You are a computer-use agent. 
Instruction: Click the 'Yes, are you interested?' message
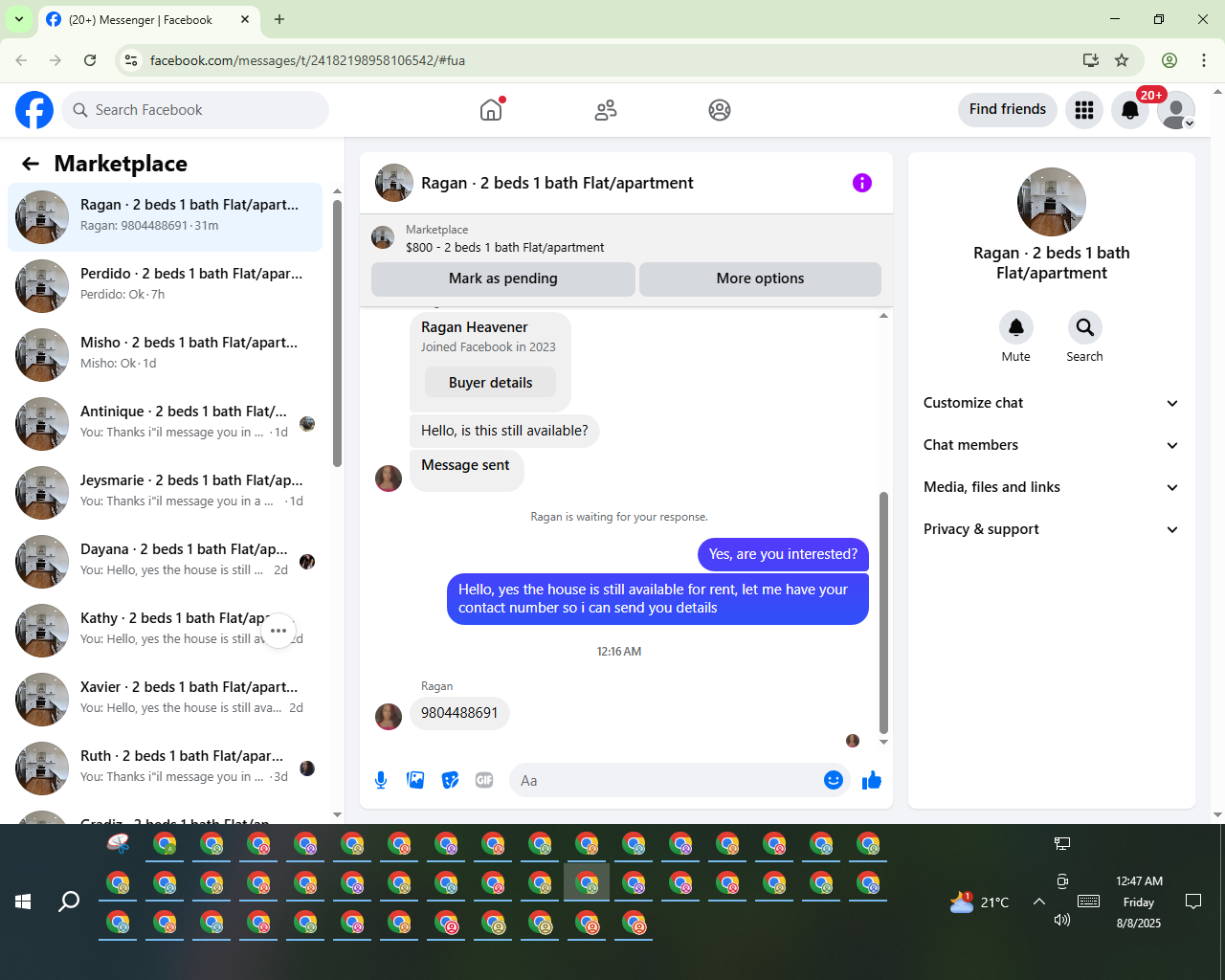pyautogui.click(x=783, y=554)
